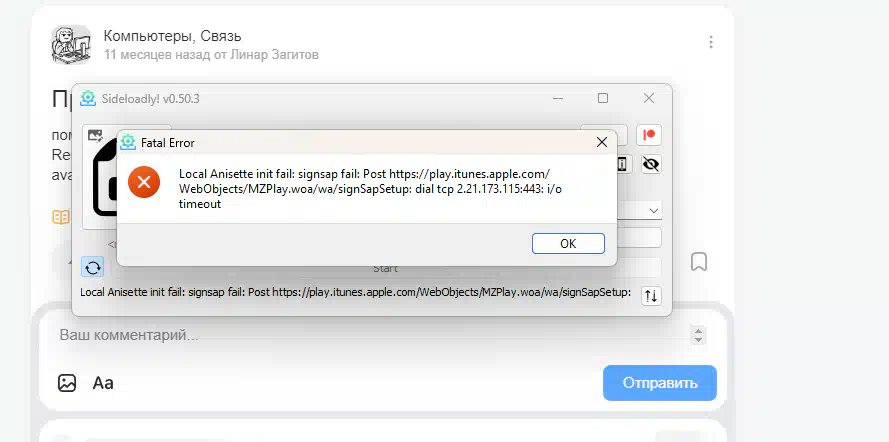Screen dimensions: 889x442
Task: Click the Ваш комментарий input field
Action: coord(371,335)
